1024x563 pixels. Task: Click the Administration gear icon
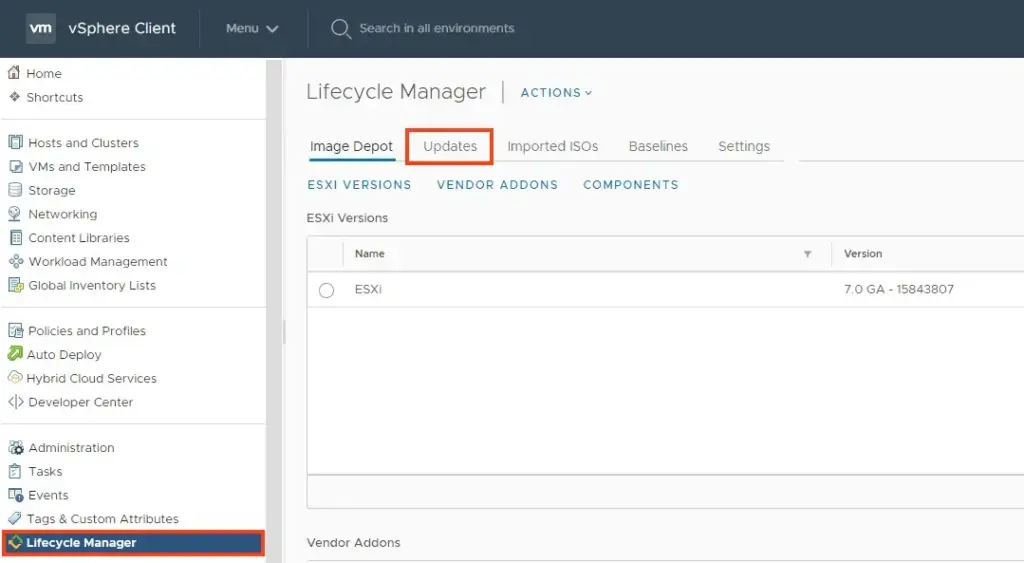click(16, 447)
